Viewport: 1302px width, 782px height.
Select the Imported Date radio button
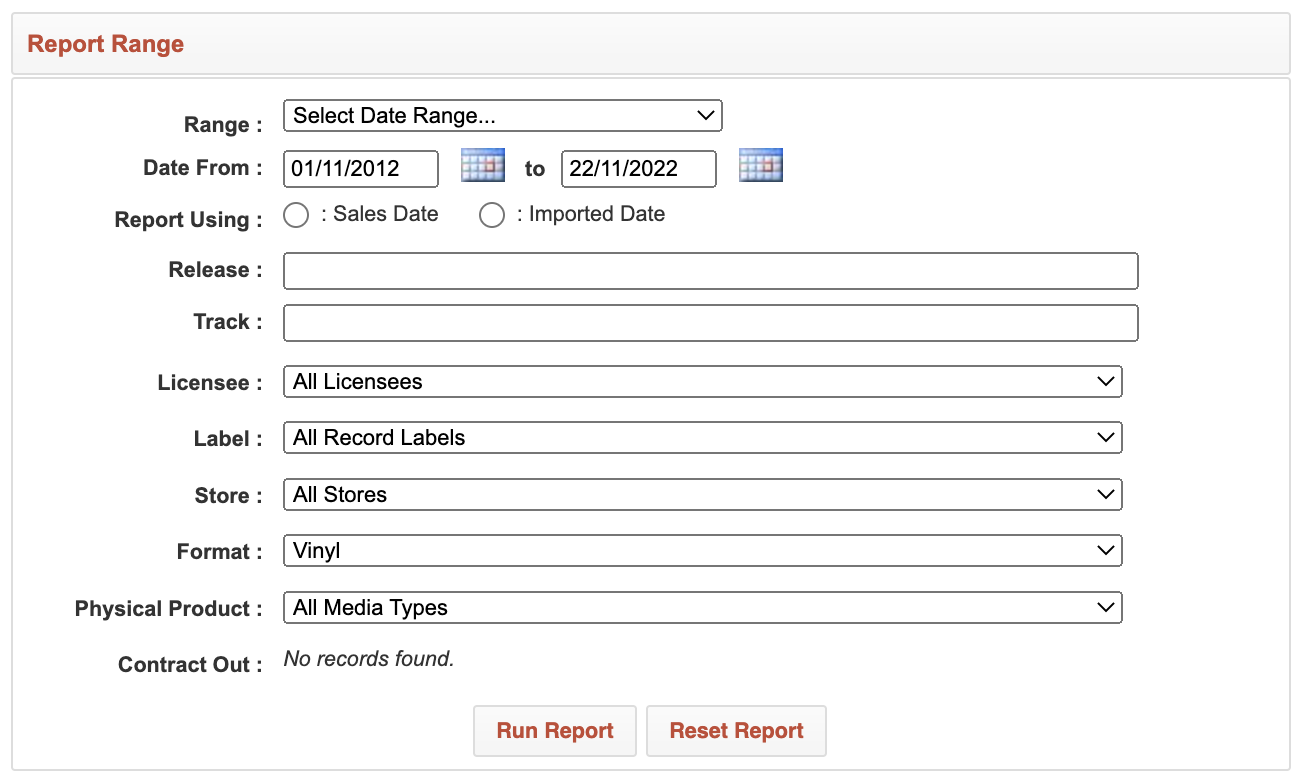pos(491,215)
